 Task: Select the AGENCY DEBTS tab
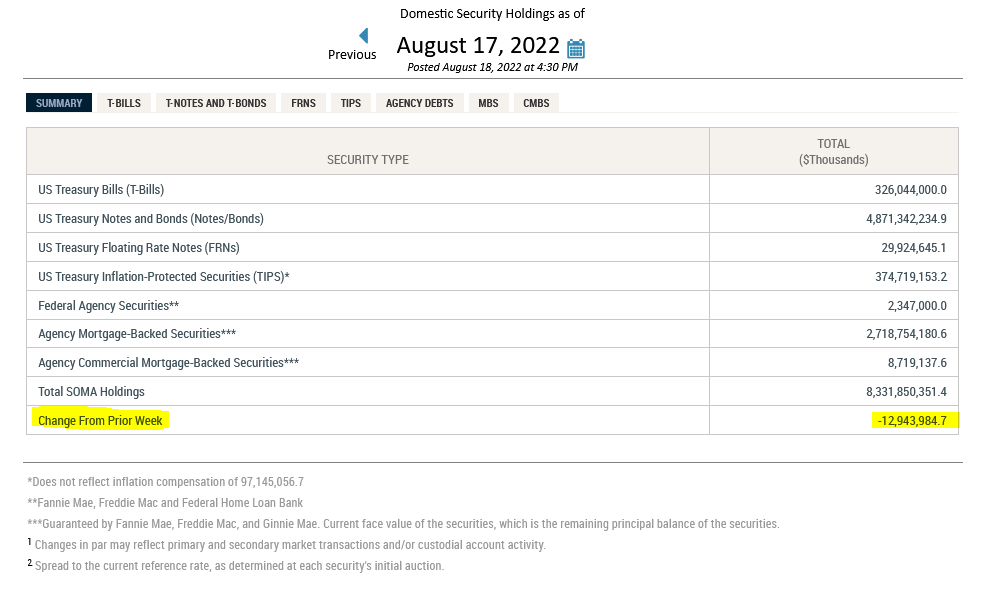click(x=419, y=103)
